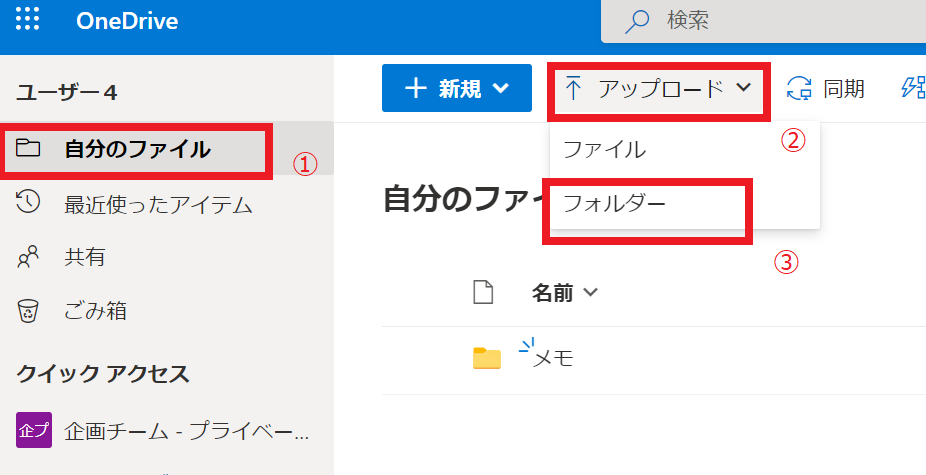926x475 pixels.
Task: Open 自分のファイル in the sidebar
Action: (x=167, y=148)
